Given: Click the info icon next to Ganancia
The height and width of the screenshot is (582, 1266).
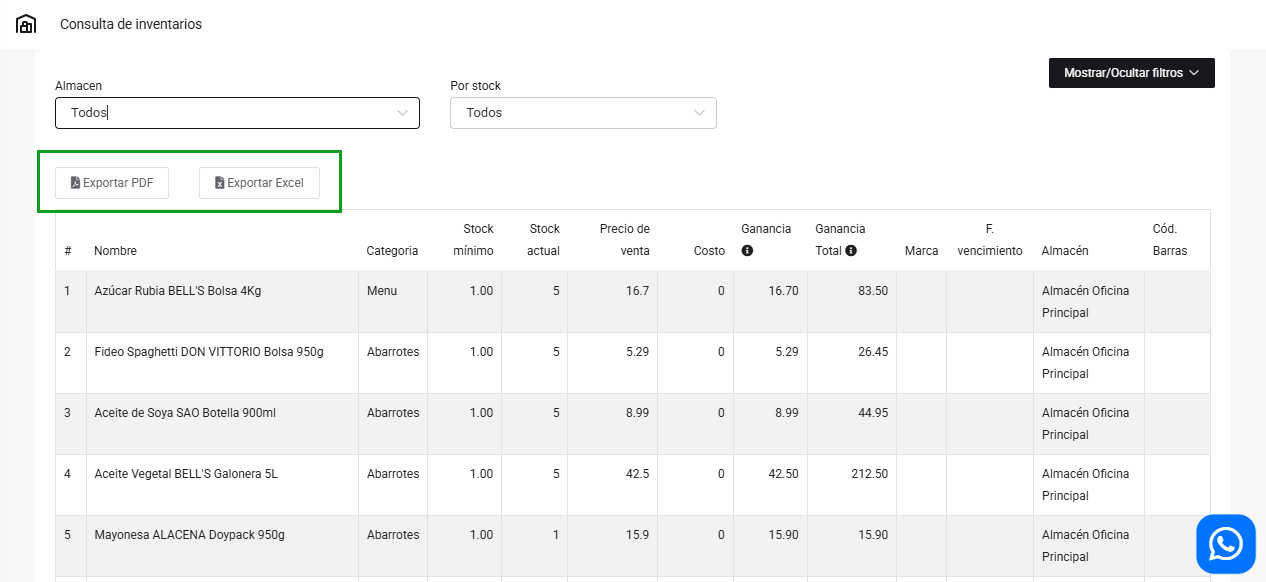Looking at the screenshot, I should tap(747, 251).
